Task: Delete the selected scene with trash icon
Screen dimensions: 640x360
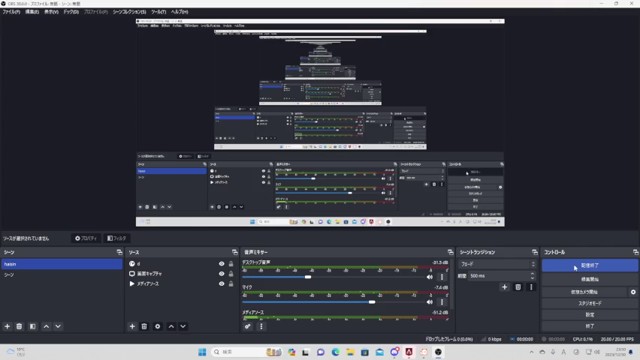Action: [19, 327]
